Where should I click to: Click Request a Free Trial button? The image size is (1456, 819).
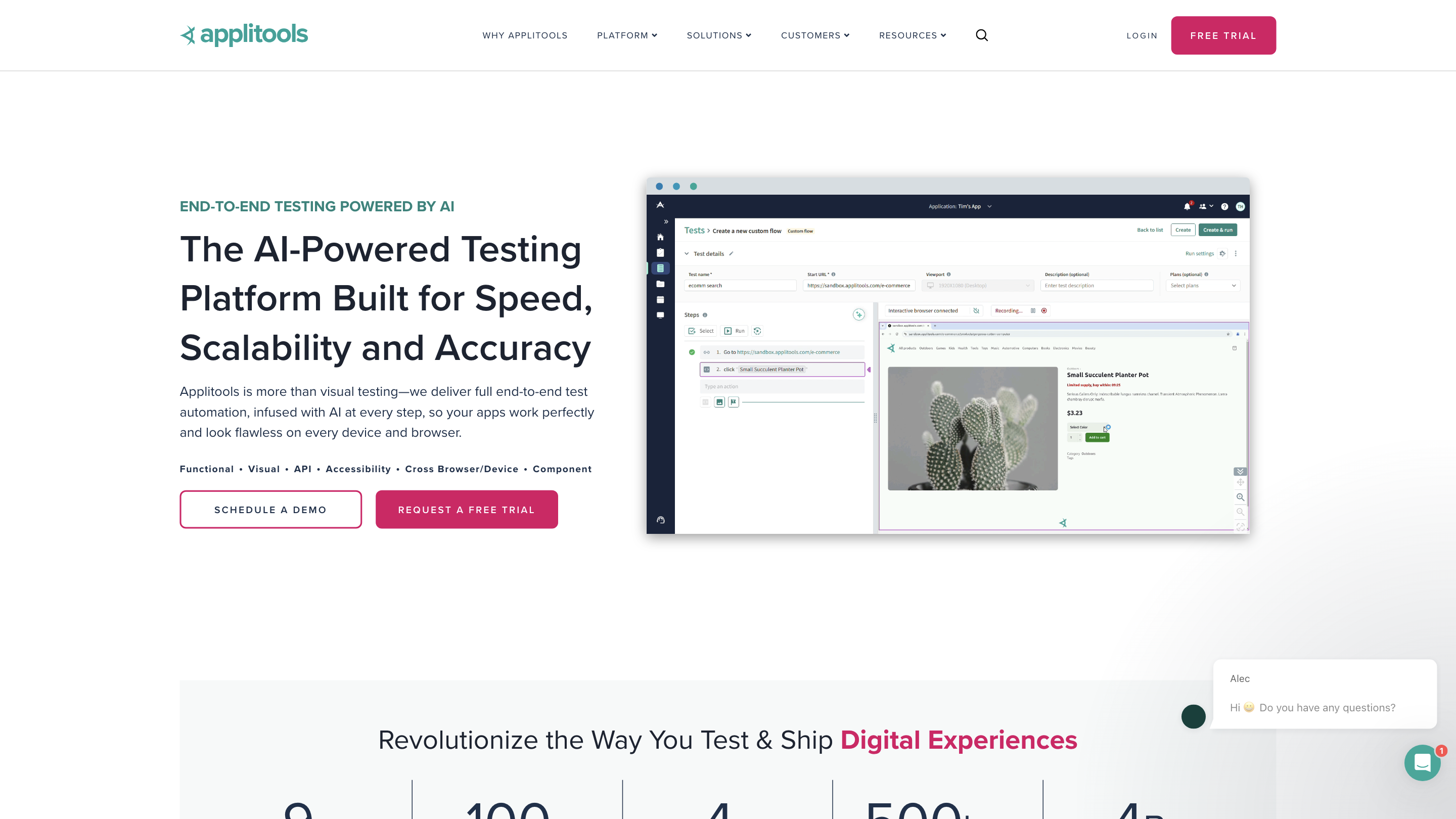(x=466, y=509)
